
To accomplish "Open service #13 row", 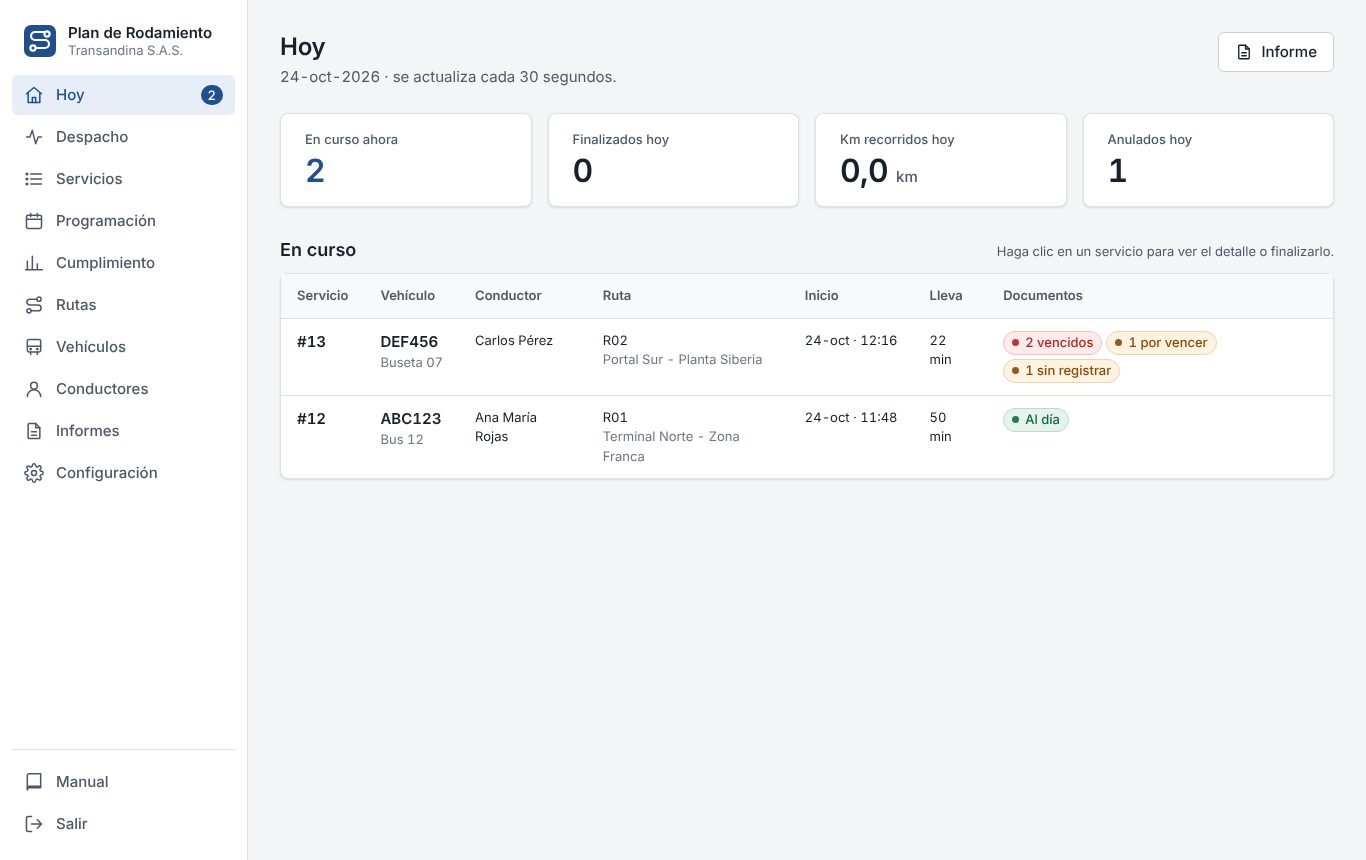I will 806,357.
